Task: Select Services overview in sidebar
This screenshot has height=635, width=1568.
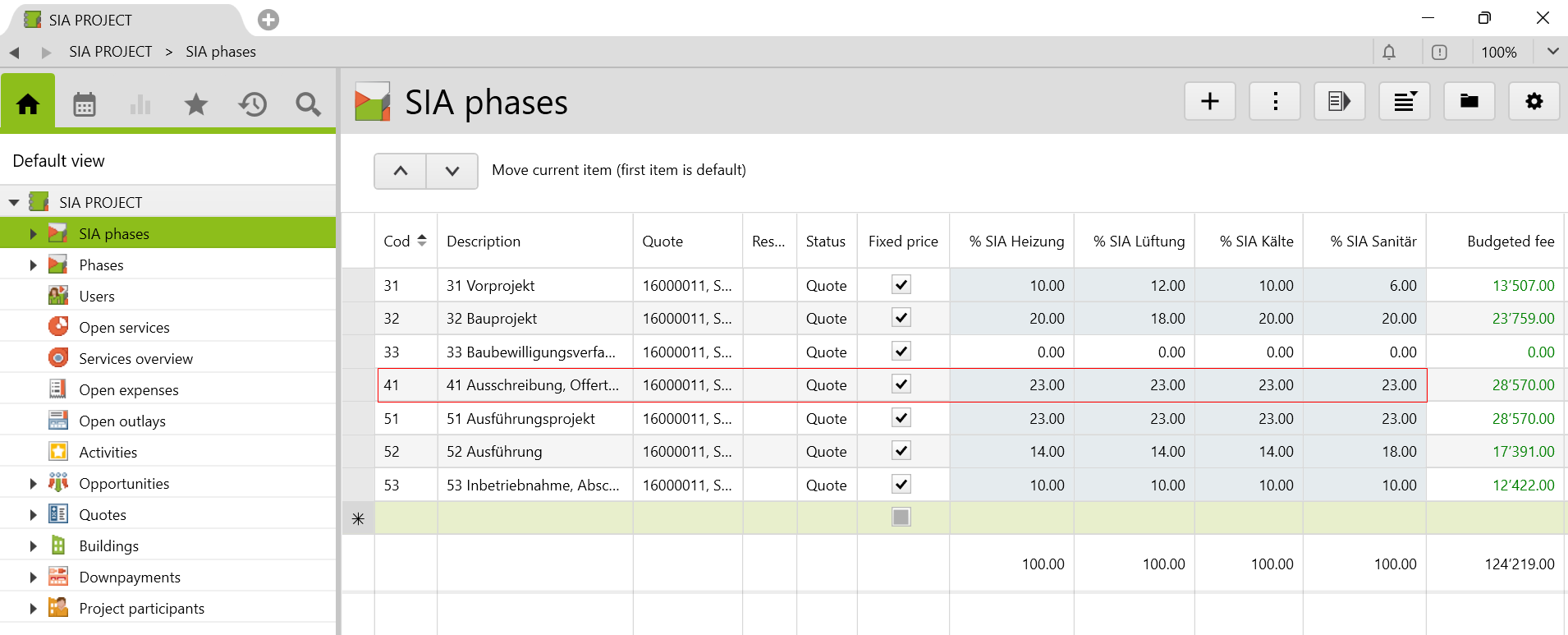Action: 135,359
